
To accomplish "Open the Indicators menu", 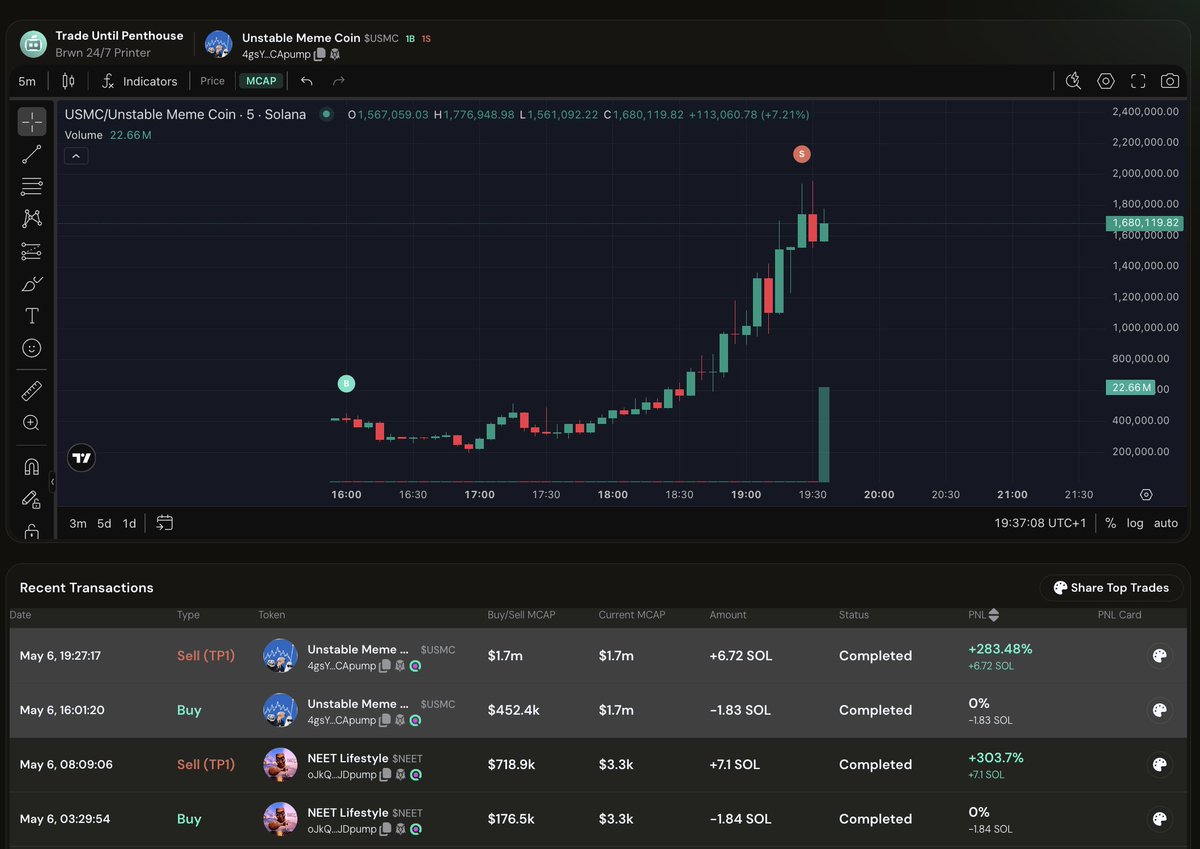I will click(x=139, y=81).
